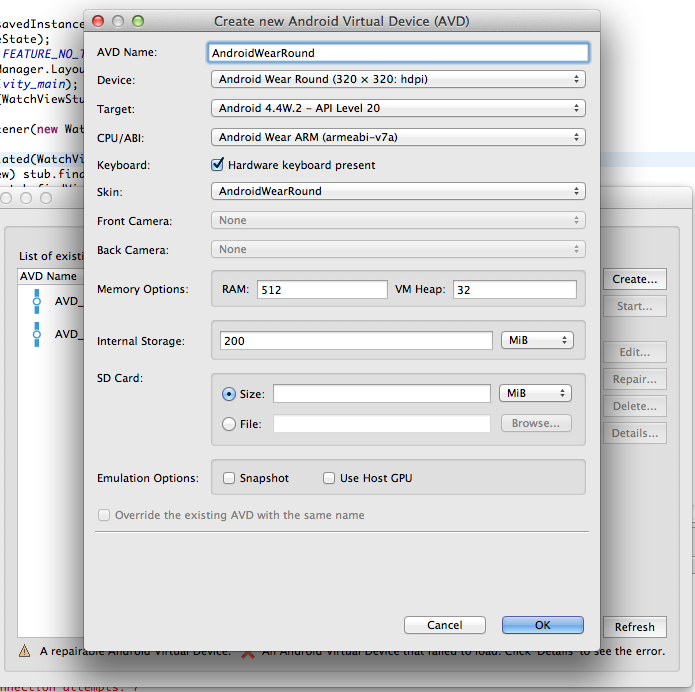Select the second AVD_ entry icon in list
695x692 pixels.
tap(37, 334)
